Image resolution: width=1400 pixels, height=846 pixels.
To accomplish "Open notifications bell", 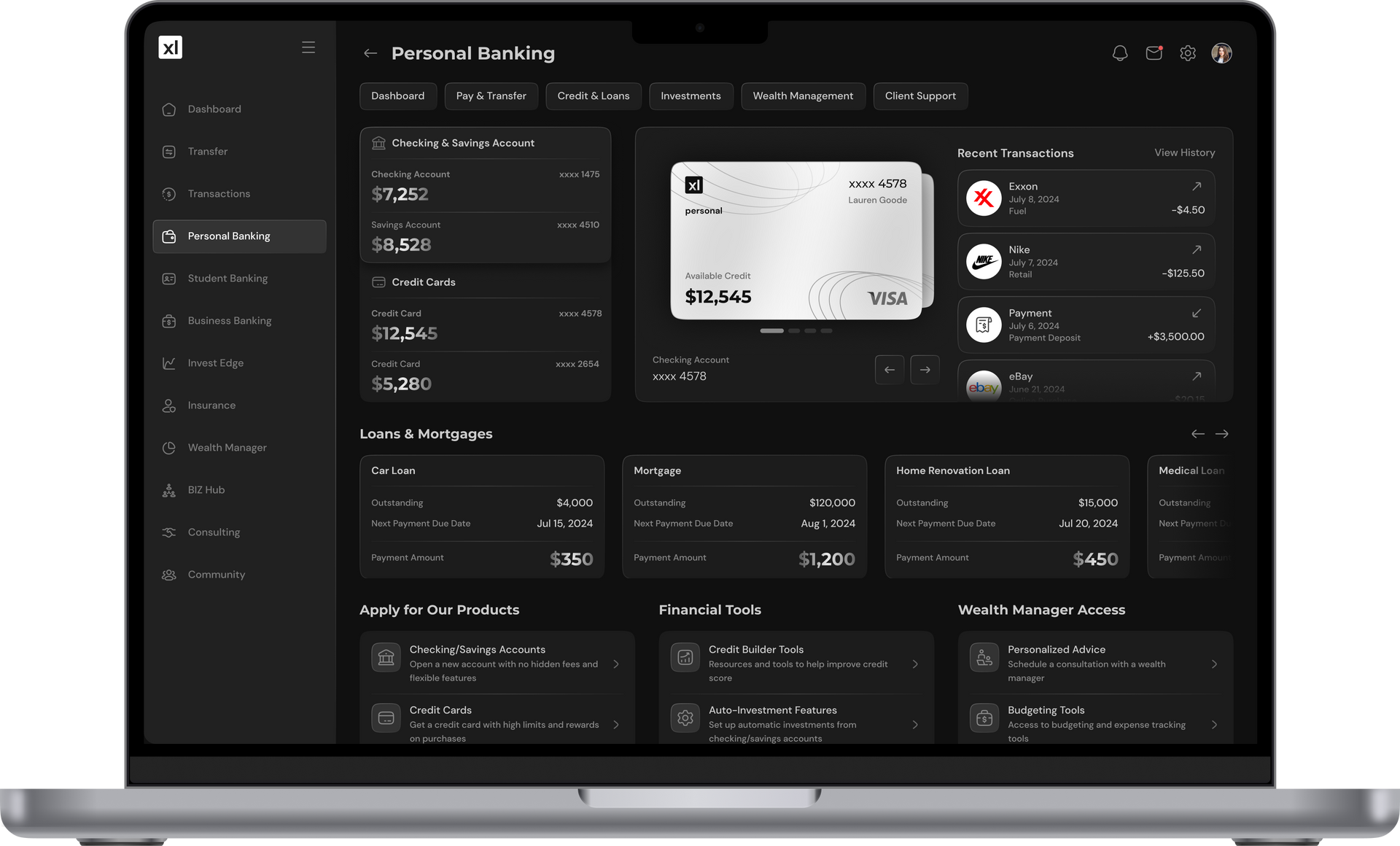I will pyautogui.click(x=1120, y=53).
